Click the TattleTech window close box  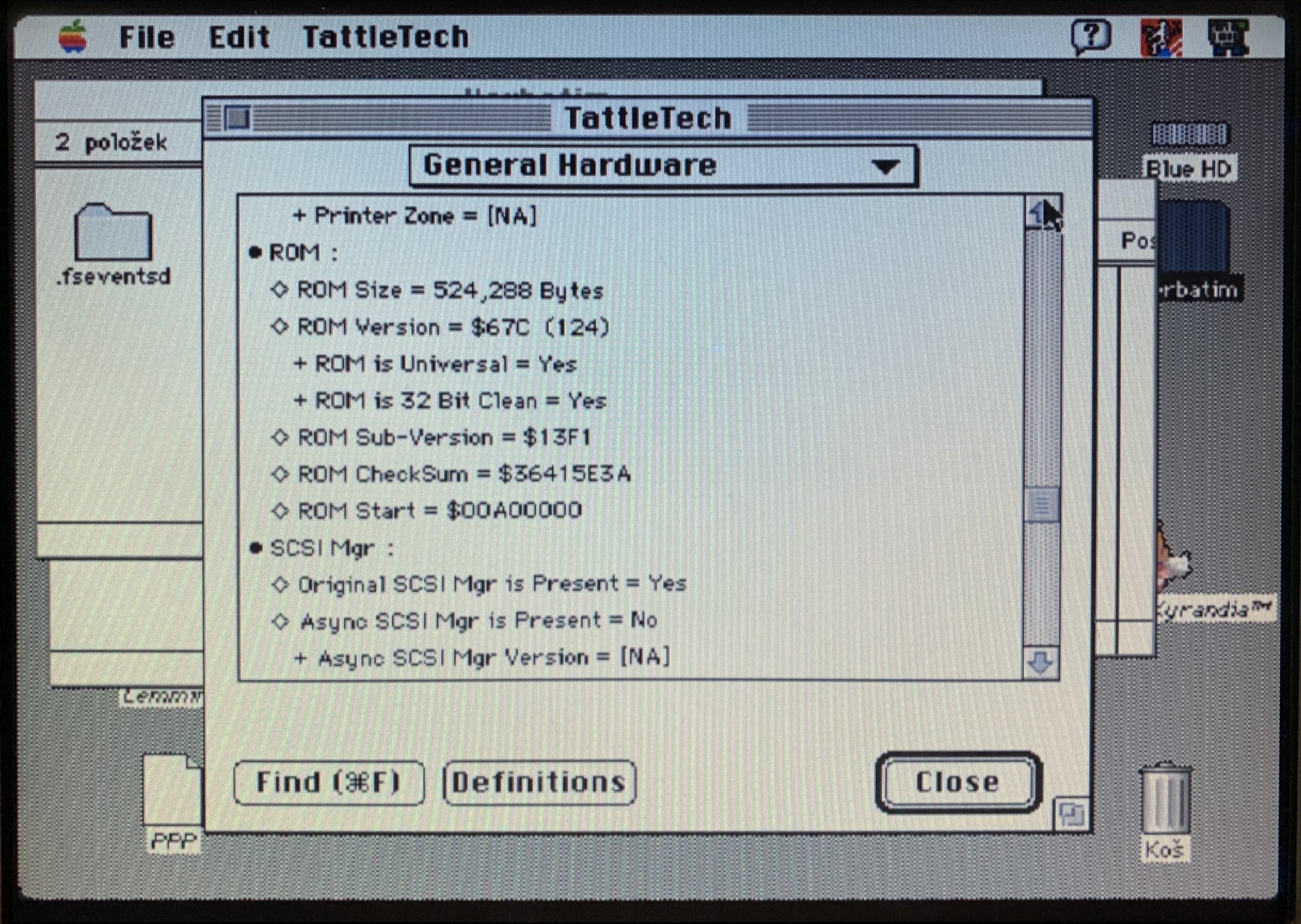[x=237, y=118]
